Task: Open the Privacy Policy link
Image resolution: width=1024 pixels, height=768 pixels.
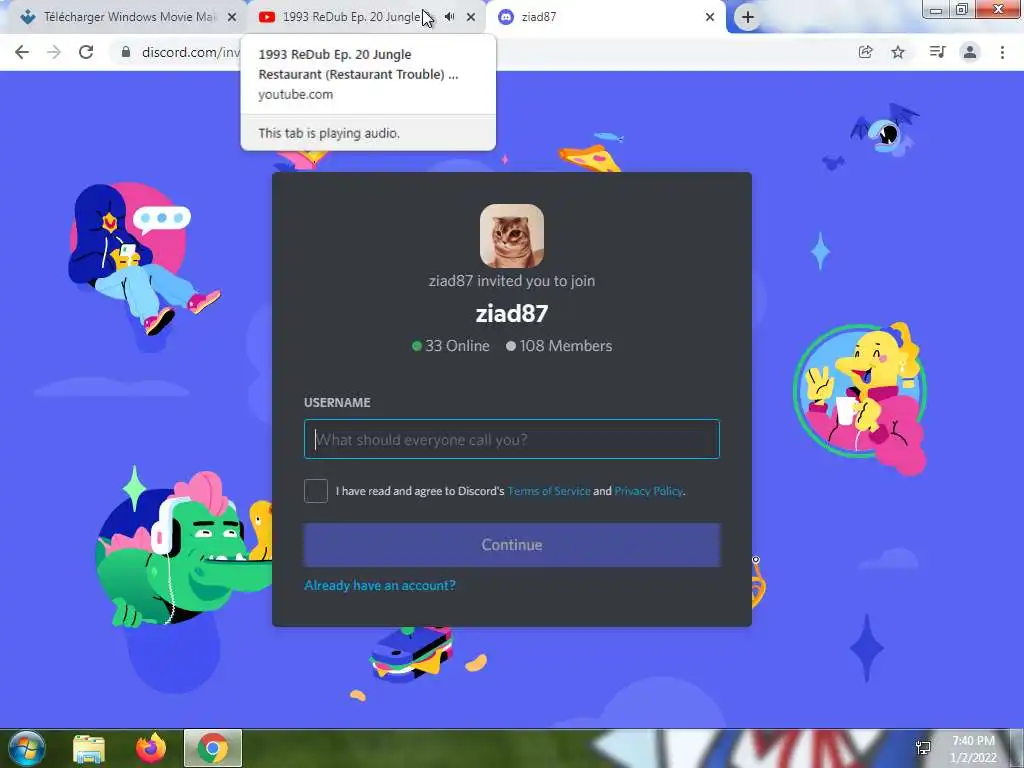Action: pyautogui.click(x=648, y=491)
